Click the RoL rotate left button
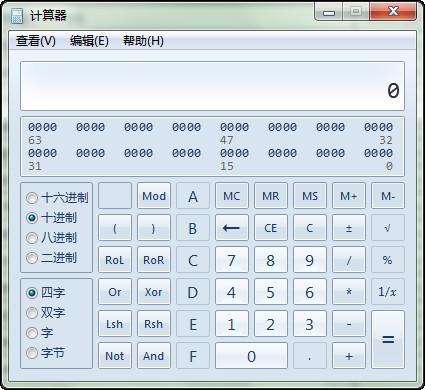 point(115,260)
